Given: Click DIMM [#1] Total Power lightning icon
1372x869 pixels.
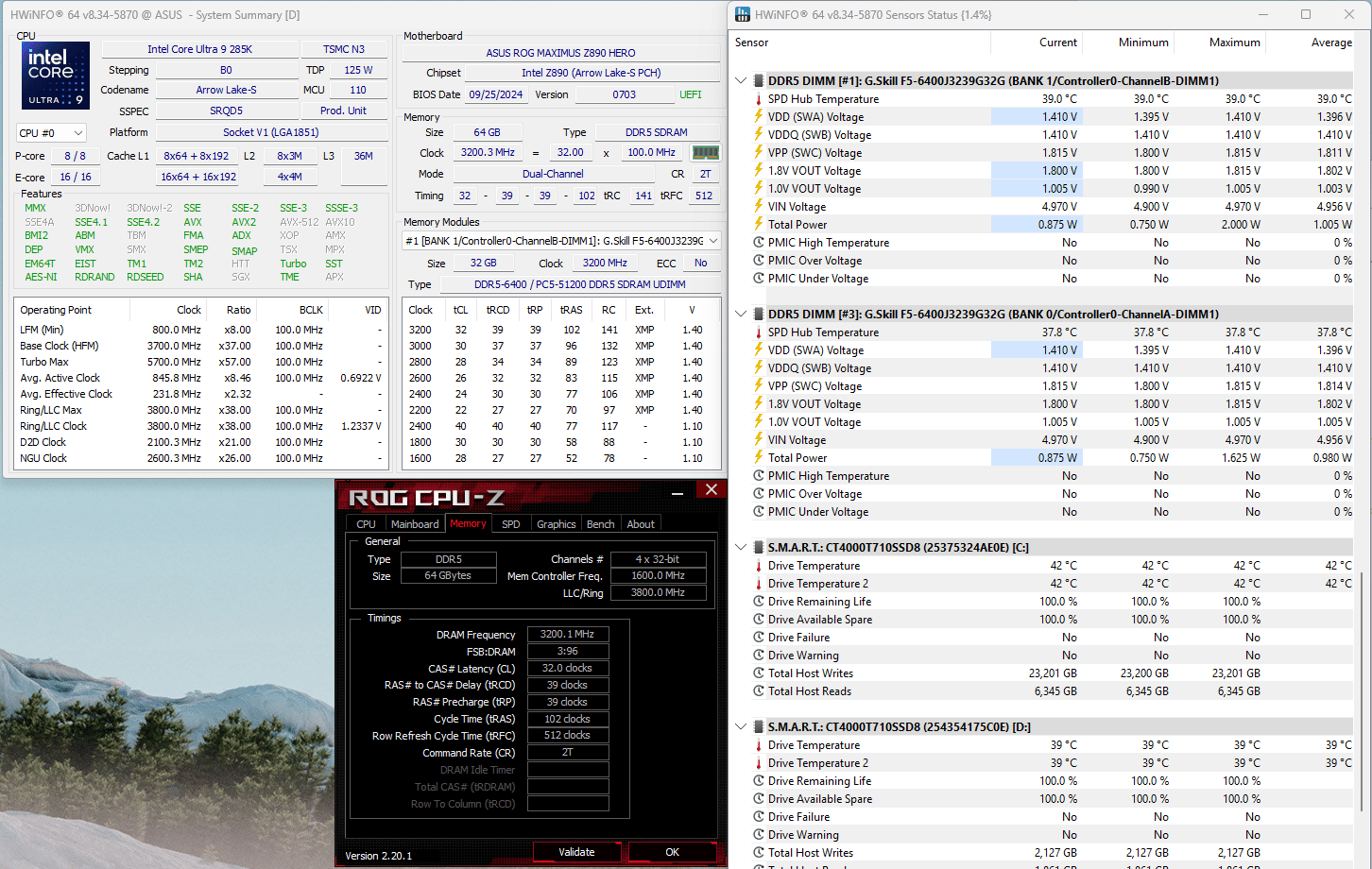Looking at the screenshot, I should (x=758, y=225).
